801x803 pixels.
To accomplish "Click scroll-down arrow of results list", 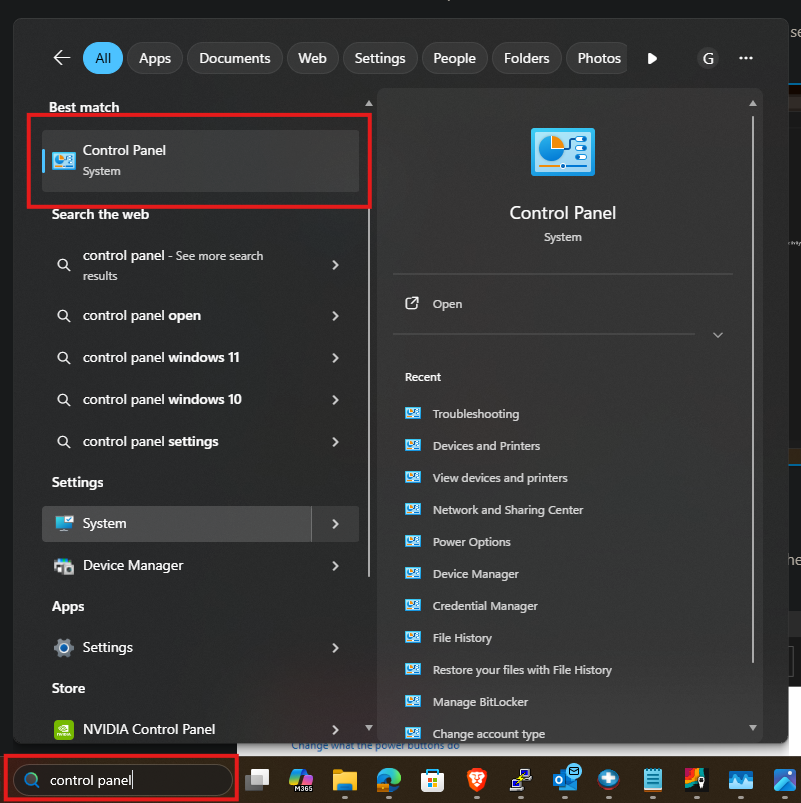I will (369, 728).
